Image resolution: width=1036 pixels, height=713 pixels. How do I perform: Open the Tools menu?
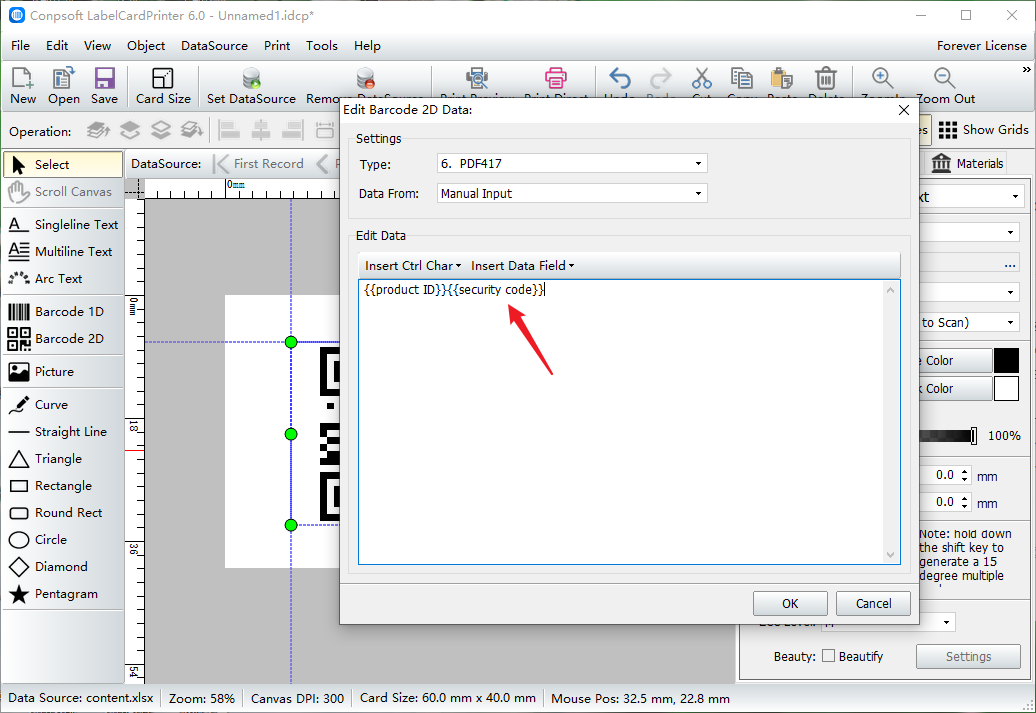click(322, 46)
